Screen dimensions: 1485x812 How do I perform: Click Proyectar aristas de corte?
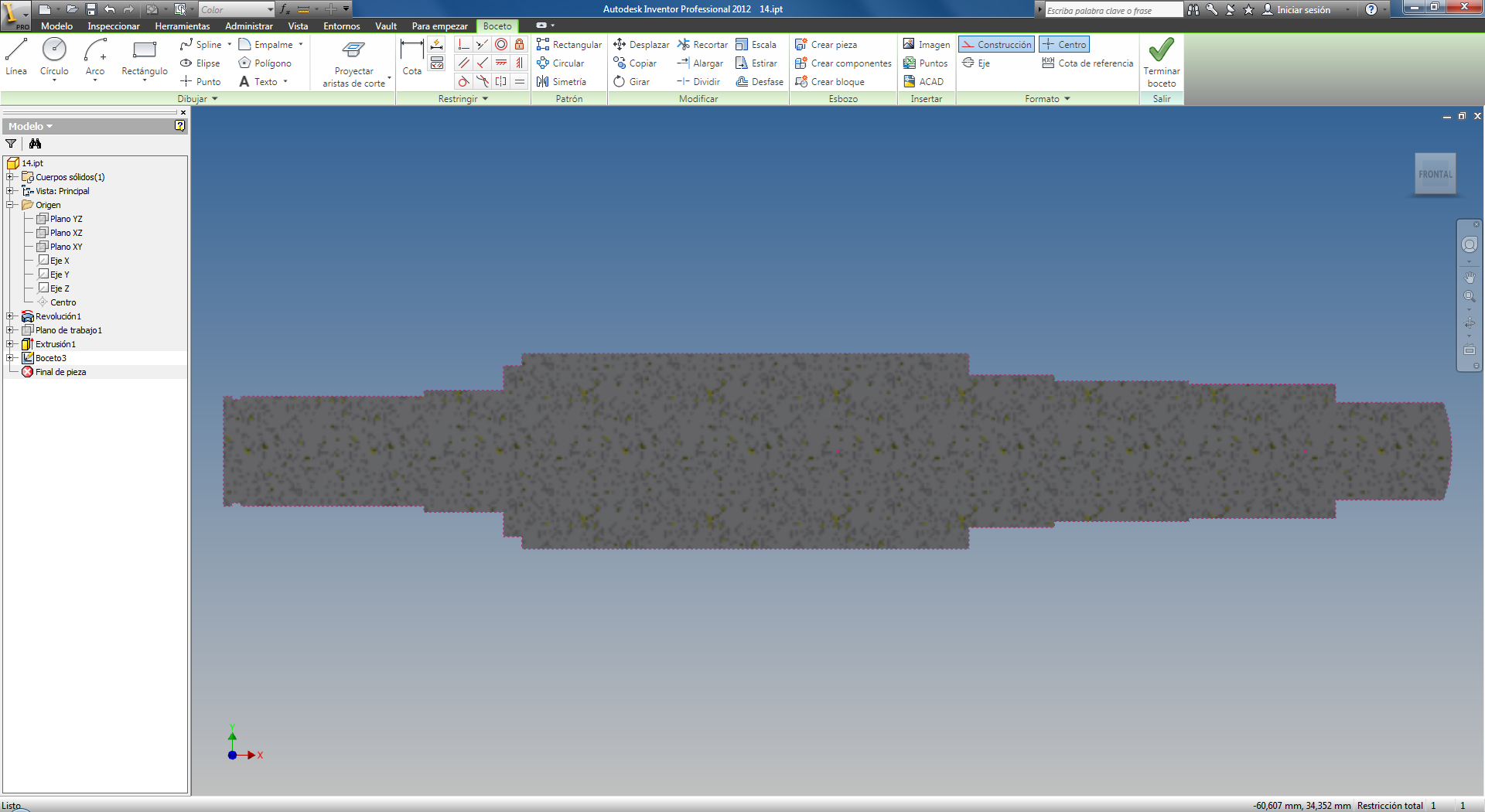tap(353, 63)
